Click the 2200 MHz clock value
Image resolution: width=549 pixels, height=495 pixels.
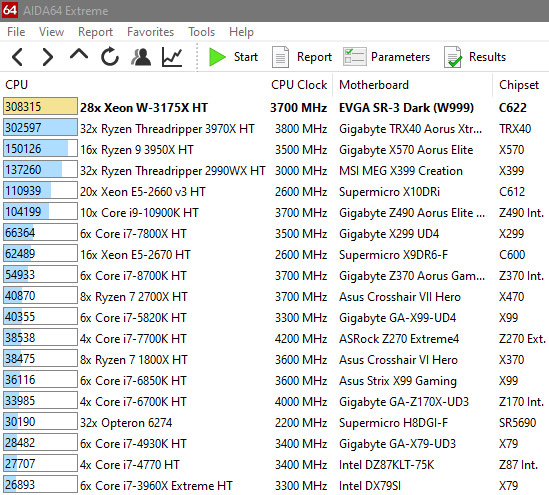(301, 423)
